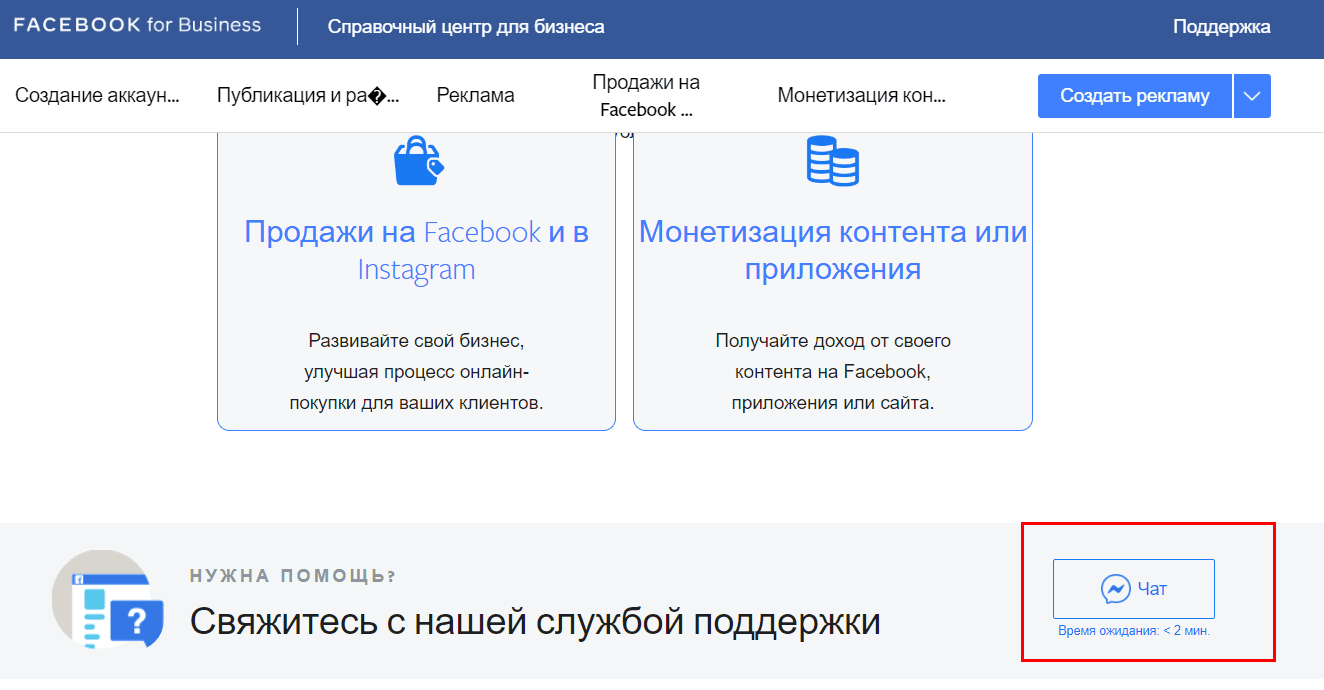Image resolution: width=1324 pixels, height=690 pixels.
Task: Open Монетизация контента или приложения heading
Action: (833, 251)
